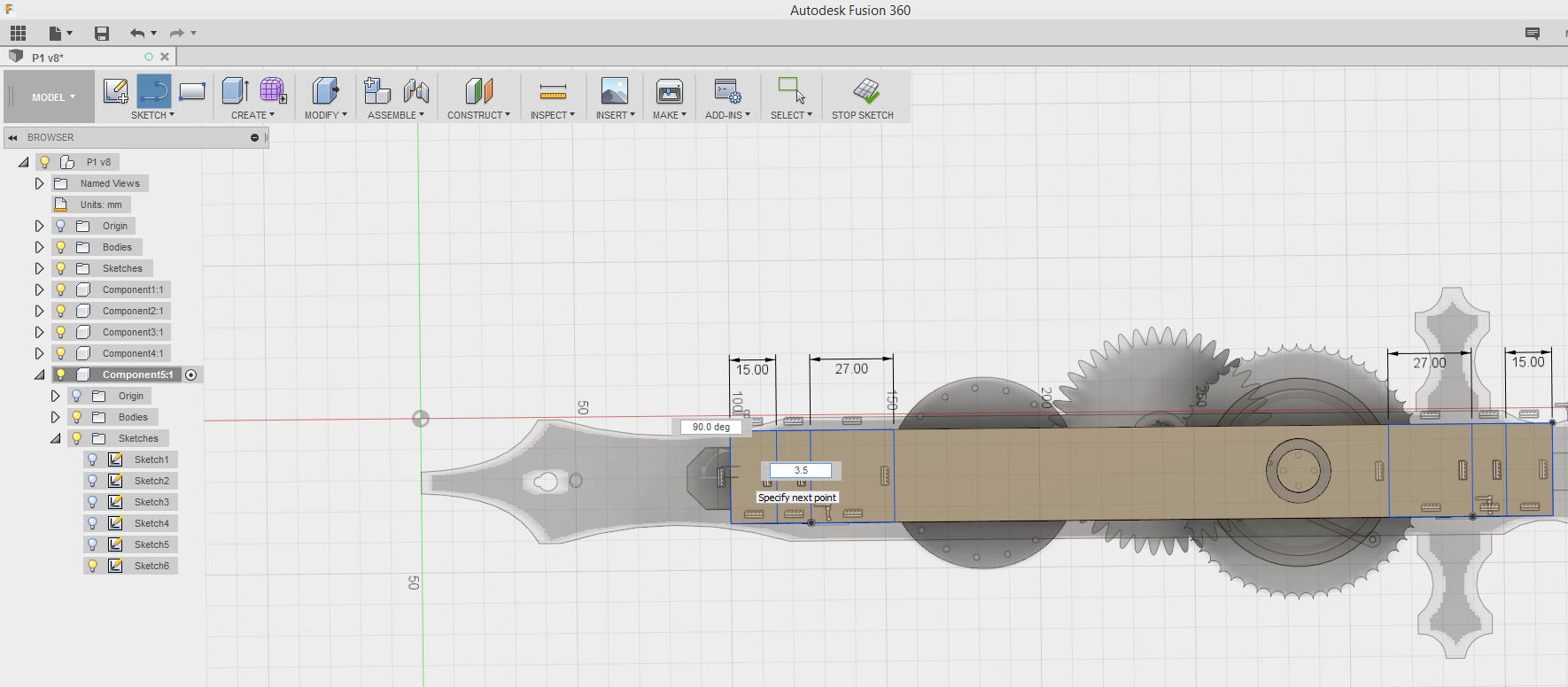Viewport: 1568px width, 687px height.
Task: Open the INSERT menu label
Action: click(x=615, y=115)
